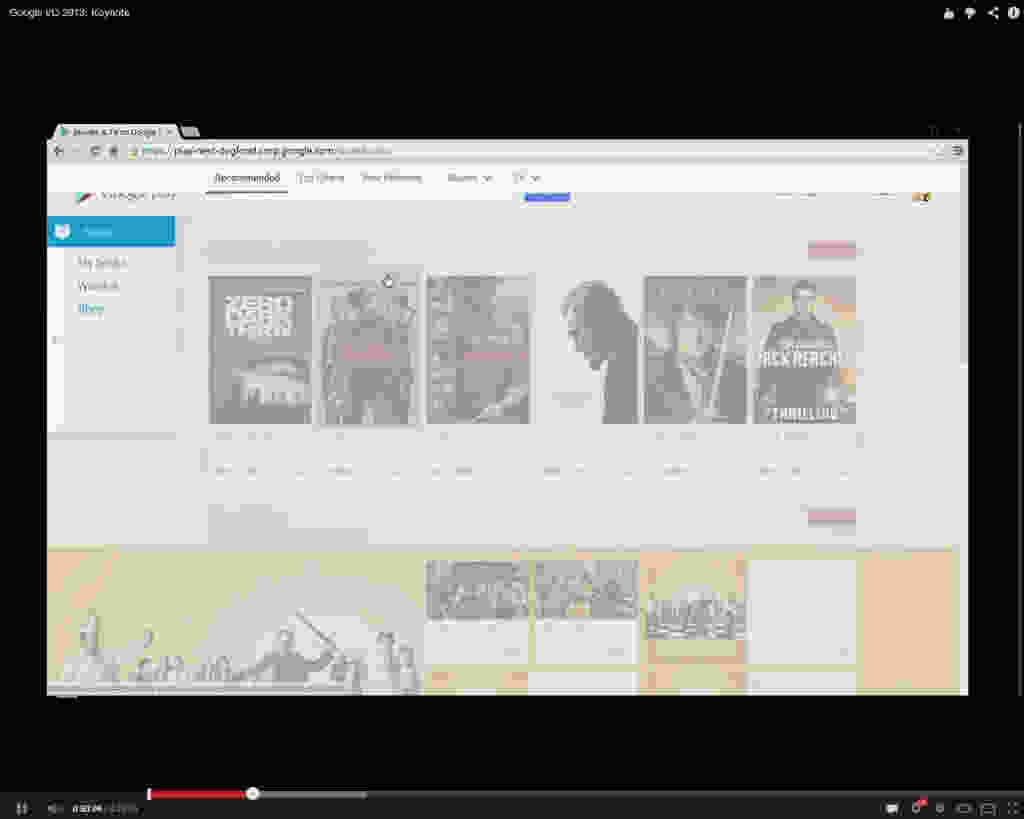The width and height of the screenshot is (1024, 819).
Task: Enter full screen from player controls
Action: [1014, 809]
